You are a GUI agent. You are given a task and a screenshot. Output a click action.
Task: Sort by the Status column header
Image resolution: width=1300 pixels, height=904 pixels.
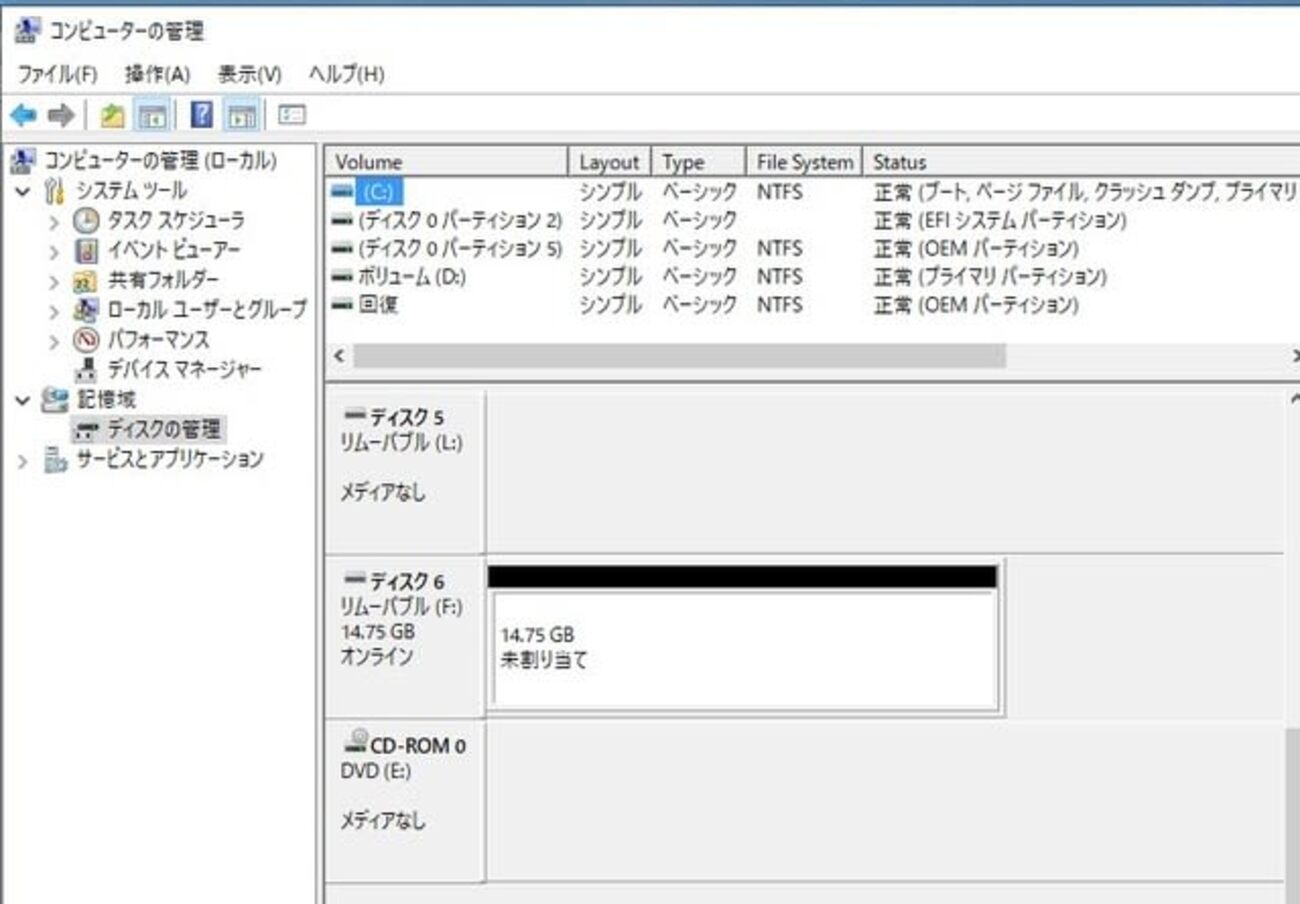click(x=1081, y=162)
